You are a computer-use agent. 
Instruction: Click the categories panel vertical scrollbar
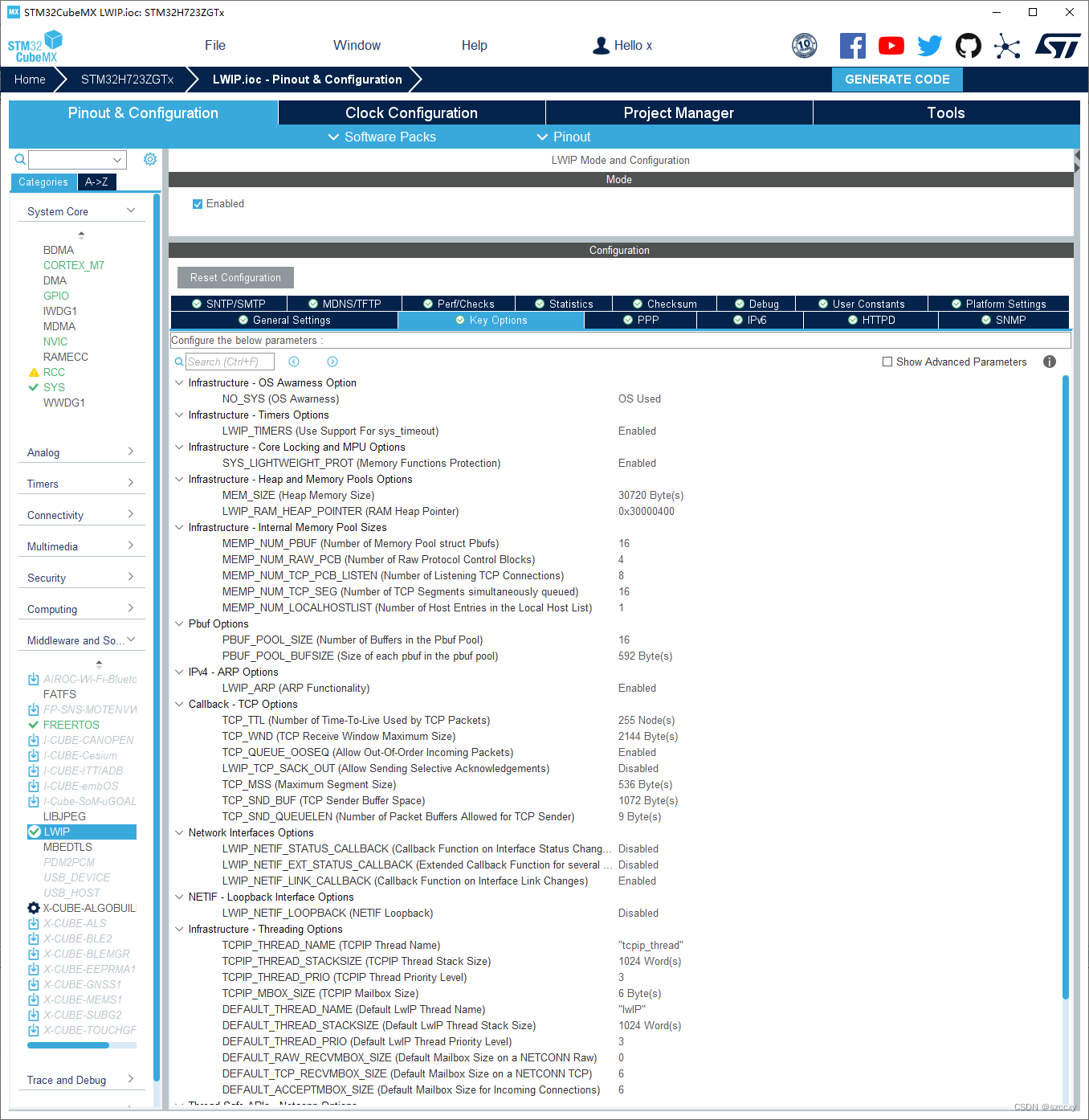click(x=157, y=637)
